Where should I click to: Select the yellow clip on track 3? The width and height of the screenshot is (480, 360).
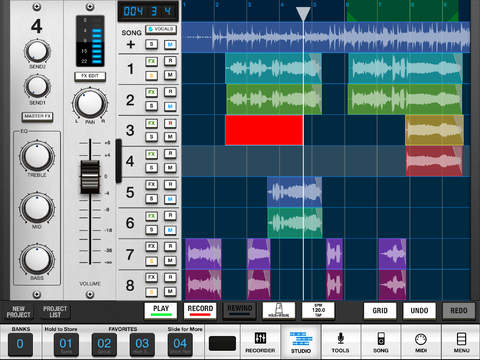coord(434,130)
